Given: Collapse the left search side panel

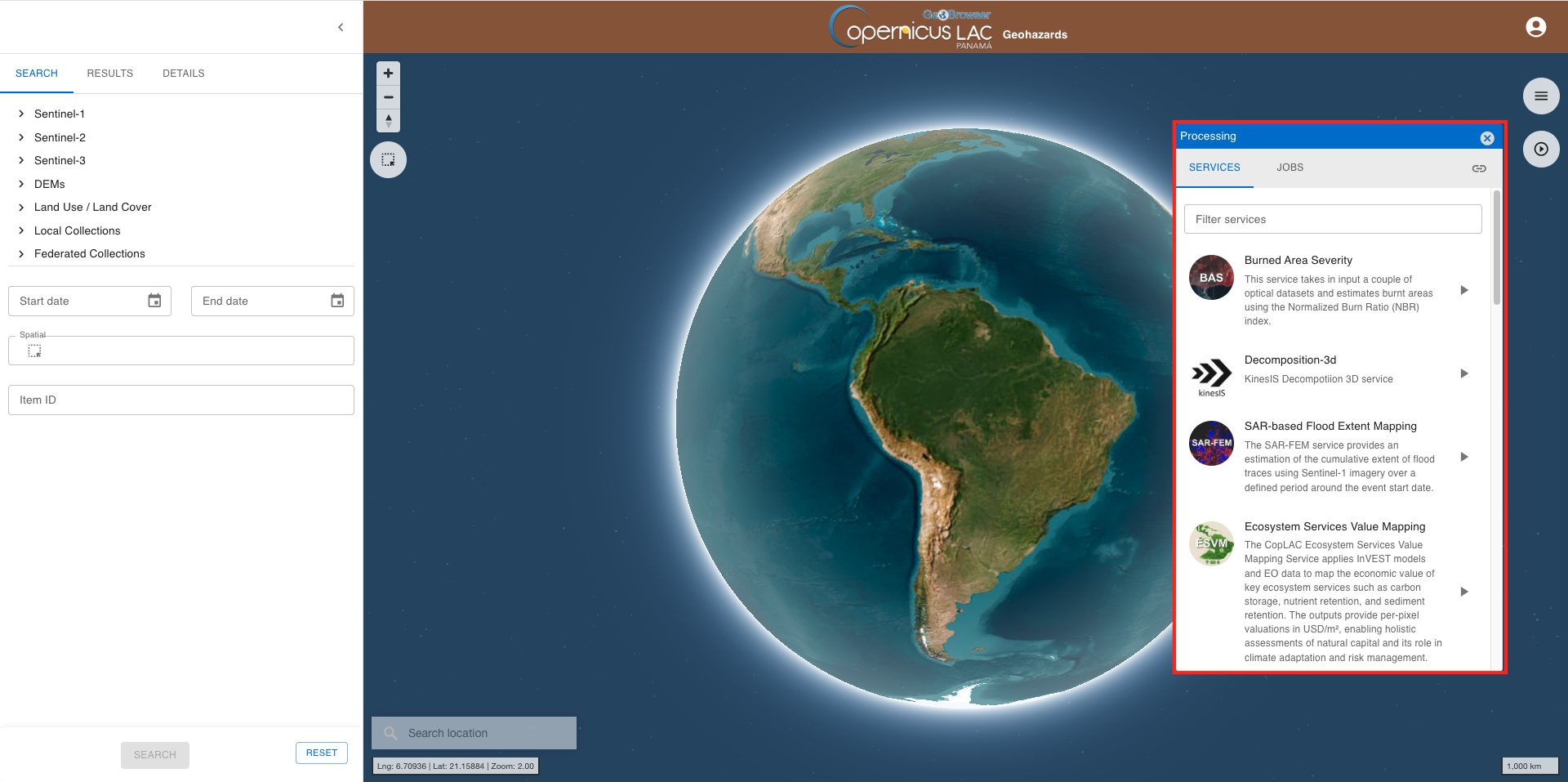Looking at the screenshot, I should [x=341, y=28].
